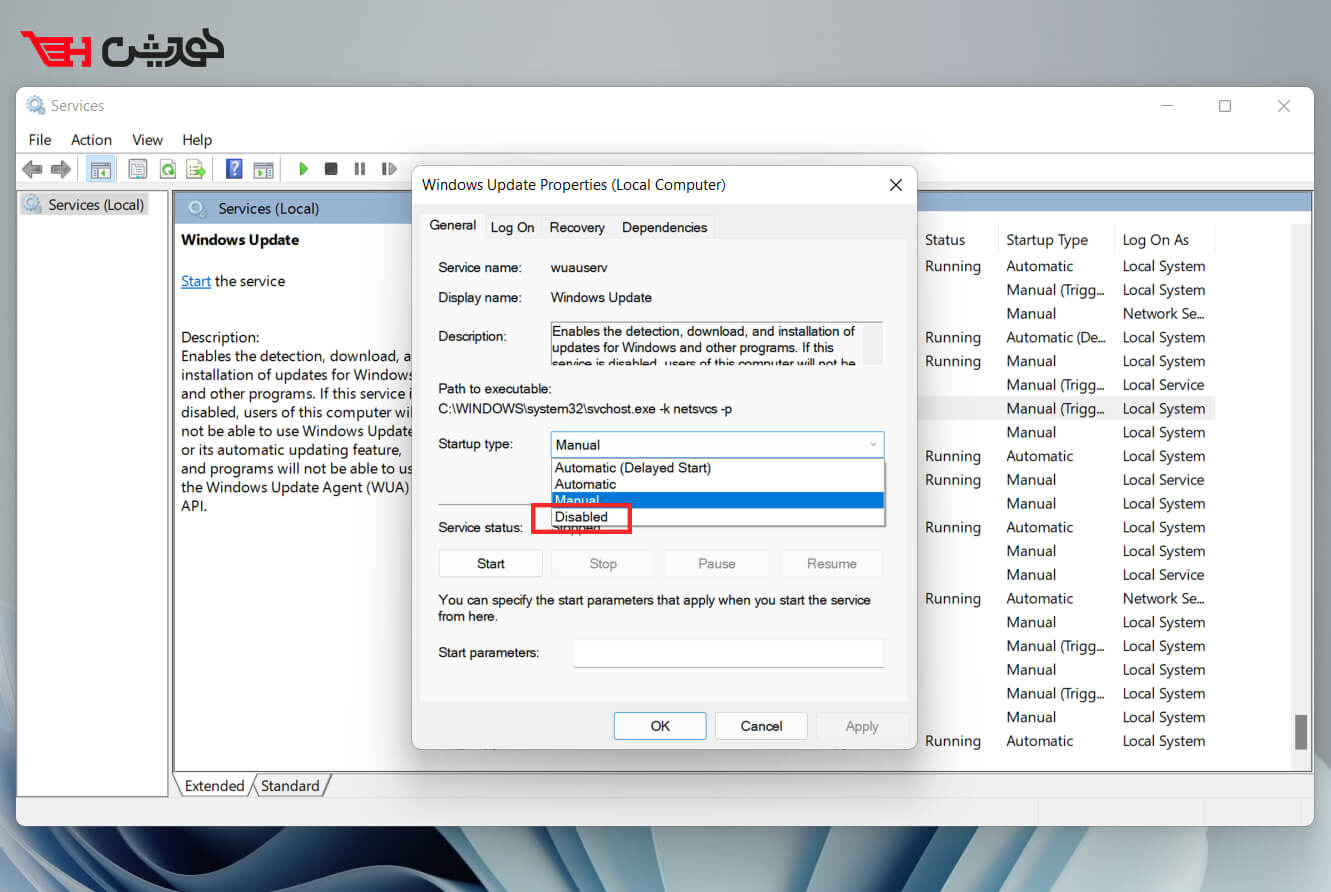Click the Refresh toolbar icon

tap(168, 169)
